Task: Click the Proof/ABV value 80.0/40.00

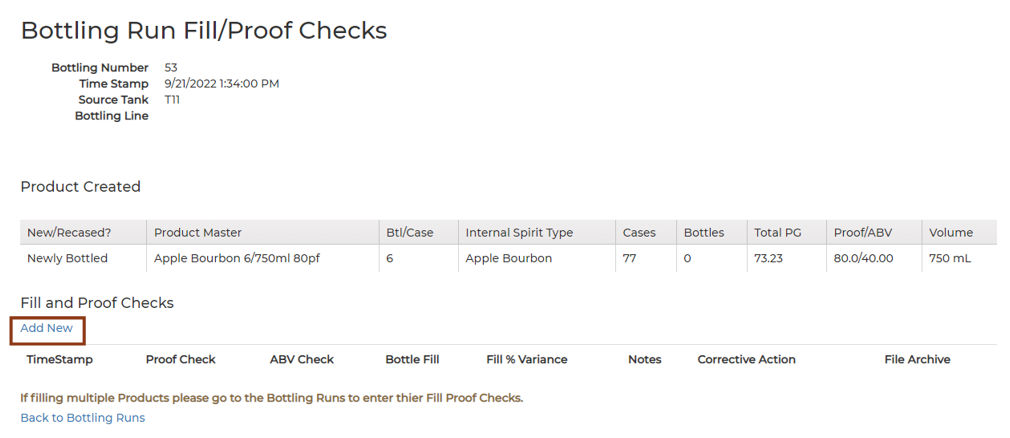Action: [x=863, y=259]
